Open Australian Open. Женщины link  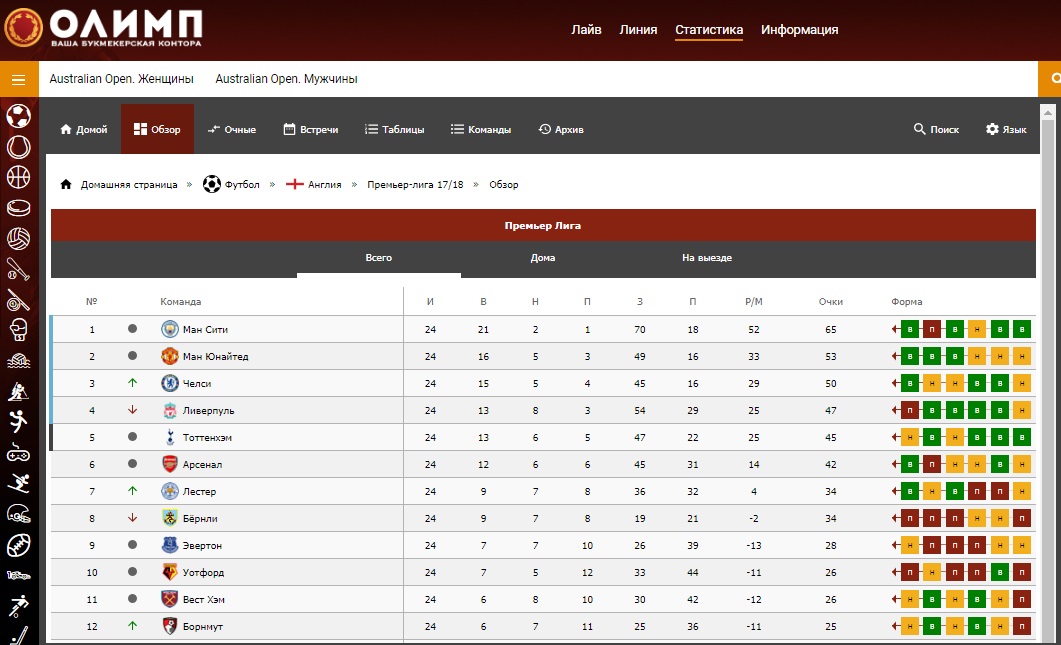point(122,79)
